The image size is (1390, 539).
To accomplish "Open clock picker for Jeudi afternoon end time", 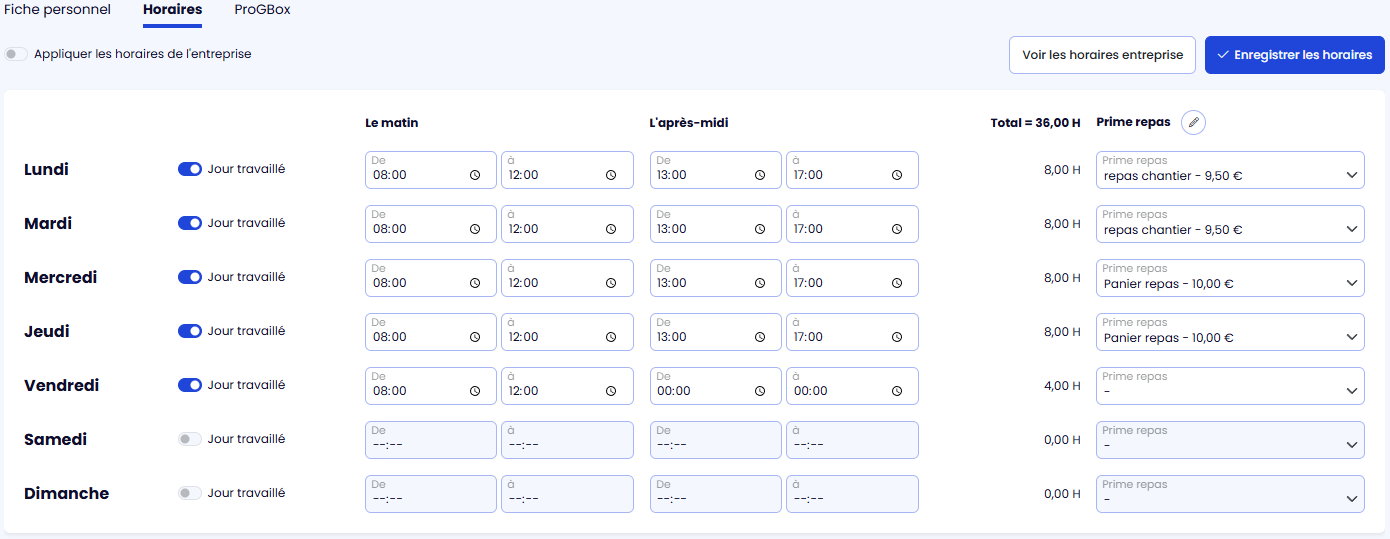I will coord(897,337).
